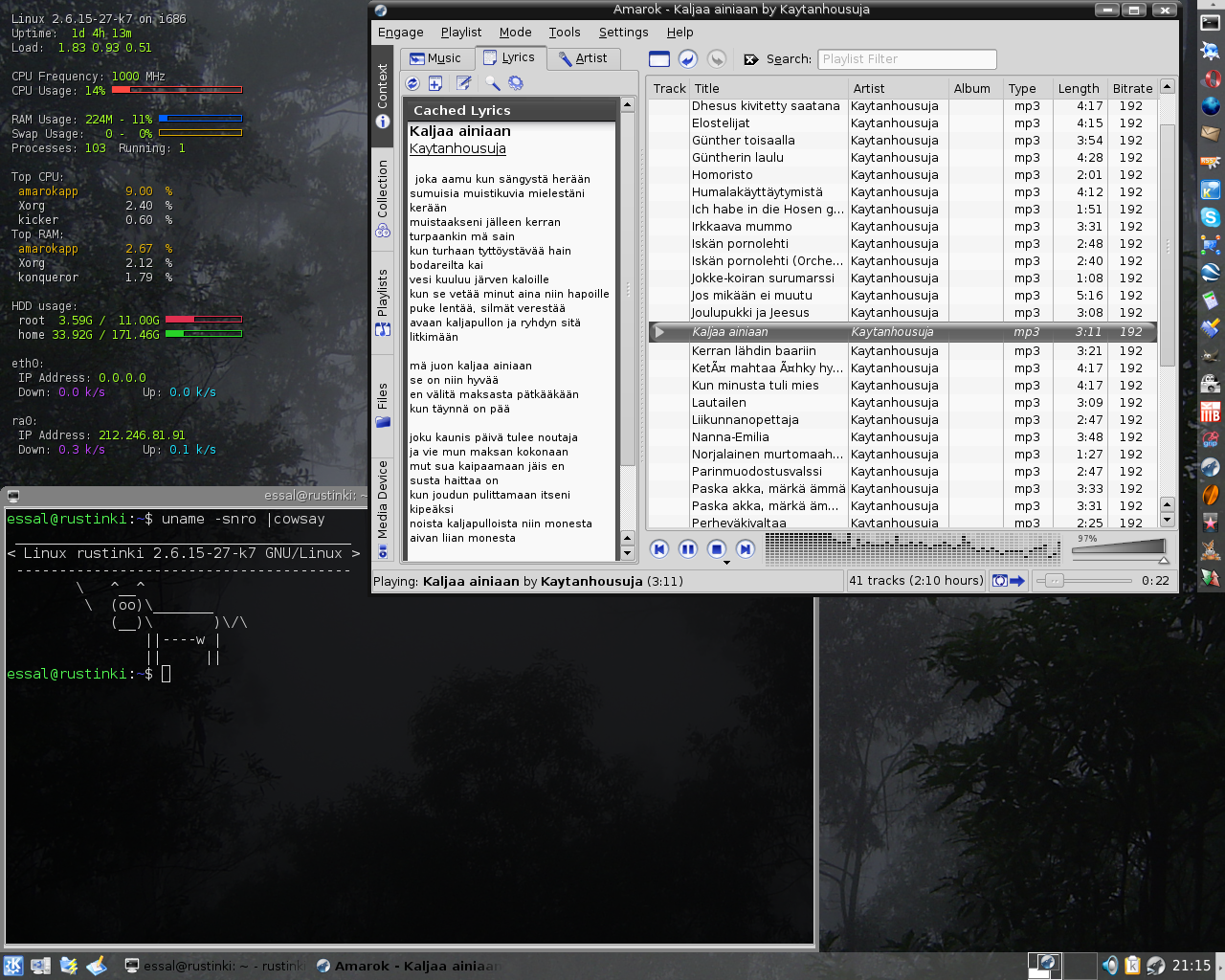Sort playlist by Title column header
The width and height of the screenshot is (1225, 980).
click(768, 88)
